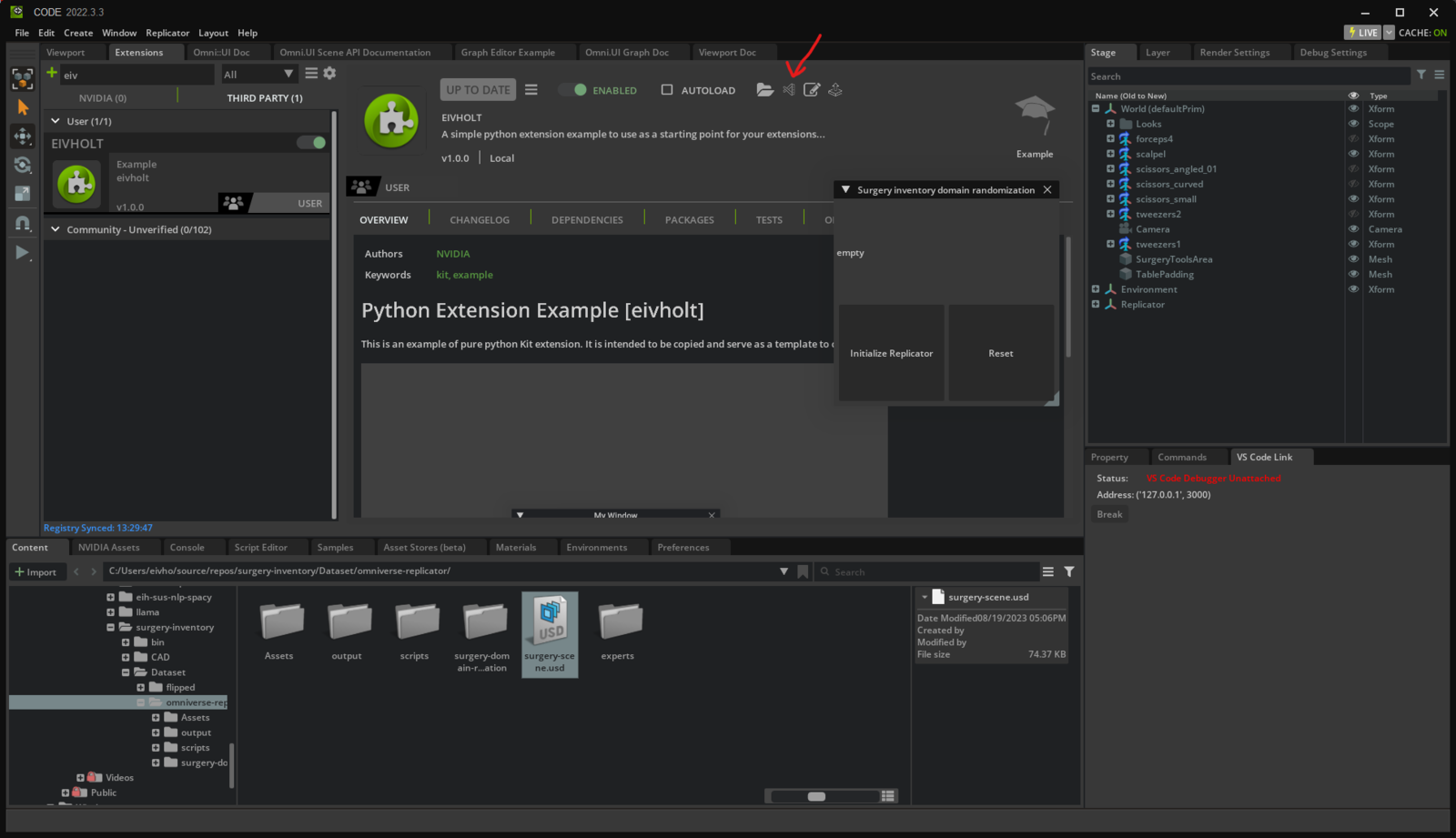Bookmark the current content path
This screenshot has height=838, width=1456.
[x=803, y=571]
